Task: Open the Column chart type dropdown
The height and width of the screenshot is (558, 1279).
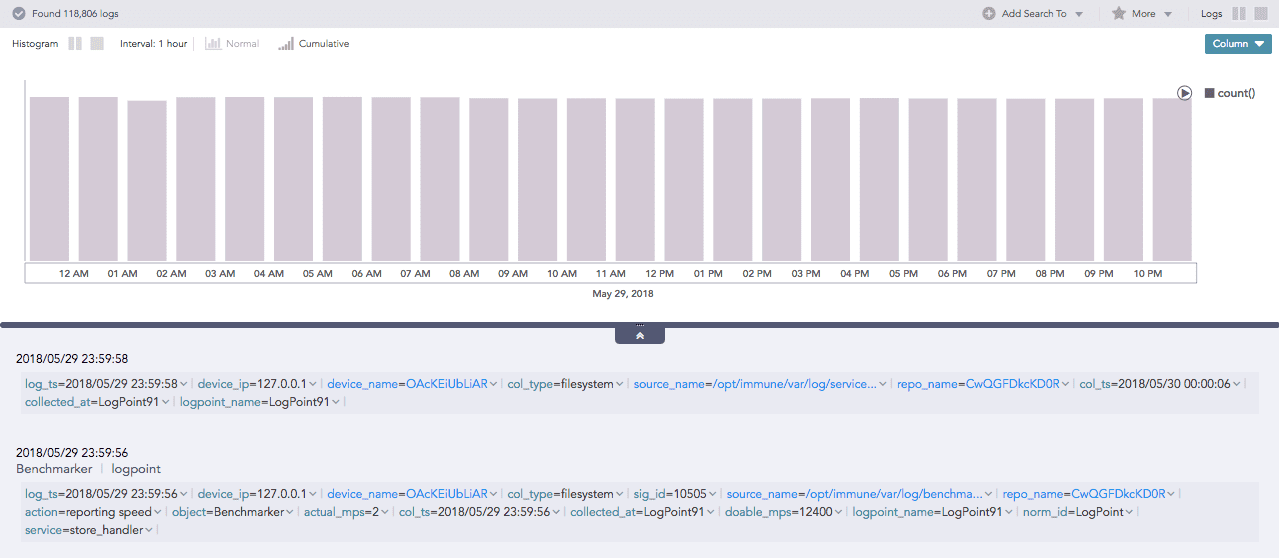Action: coord(1238,44)
